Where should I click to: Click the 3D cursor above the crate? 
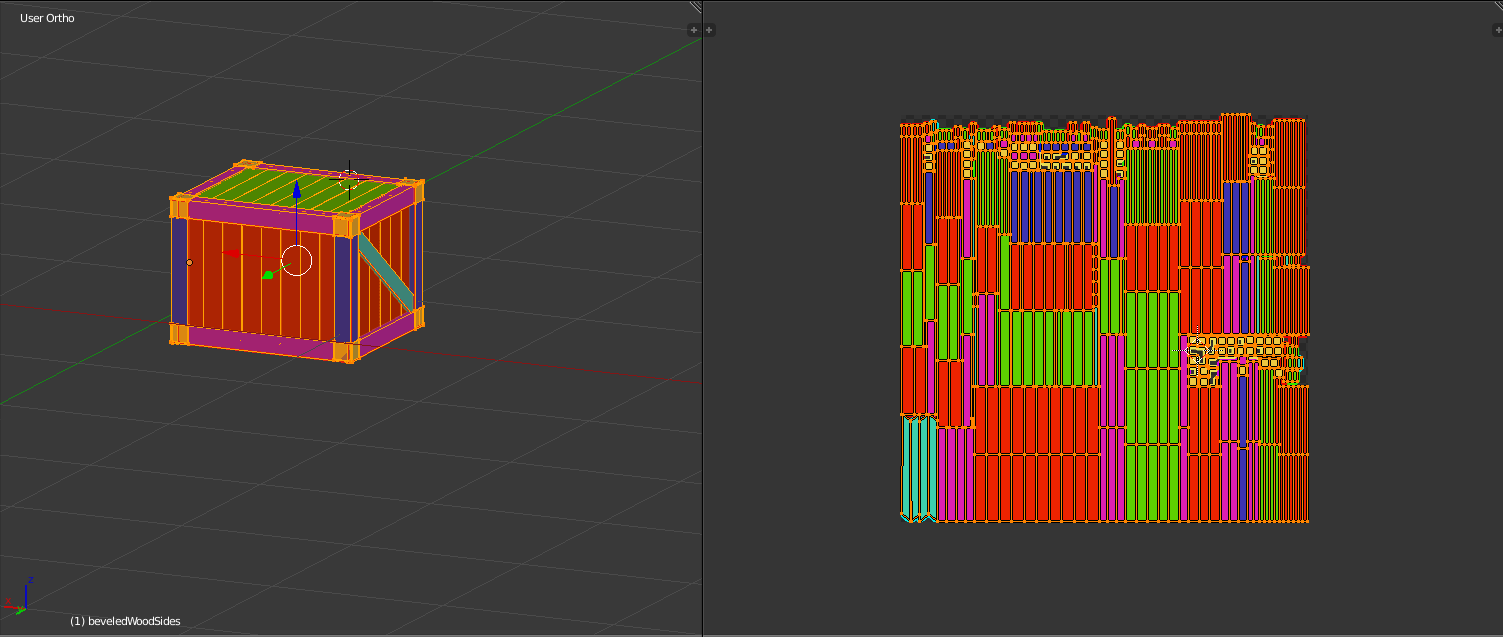click(350, 177)
